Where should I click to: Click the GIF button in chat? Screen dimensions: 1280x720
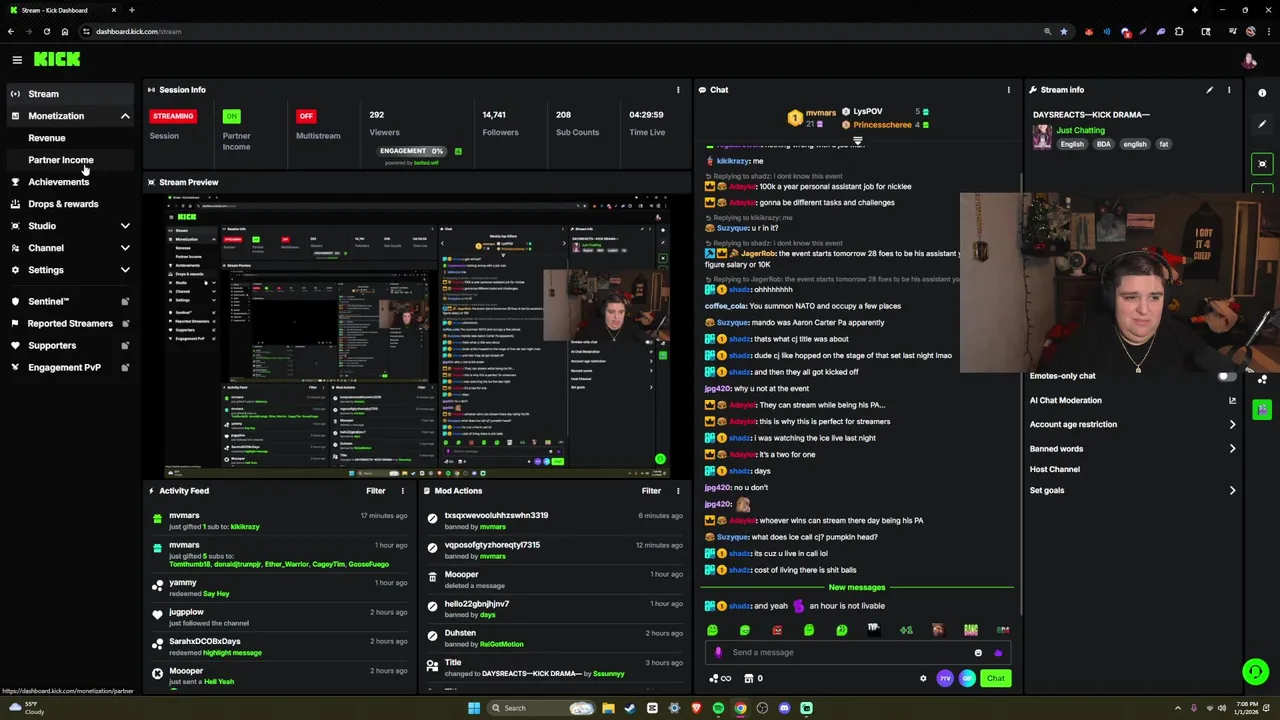tap(967, 678)
